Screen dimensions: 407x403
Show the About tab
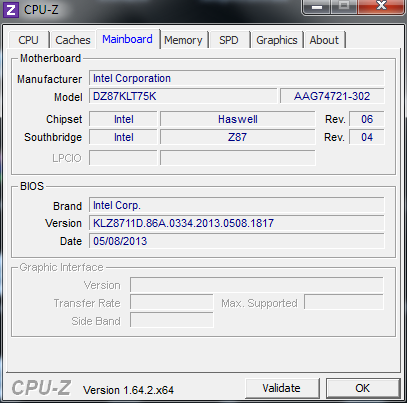[324, 40]
